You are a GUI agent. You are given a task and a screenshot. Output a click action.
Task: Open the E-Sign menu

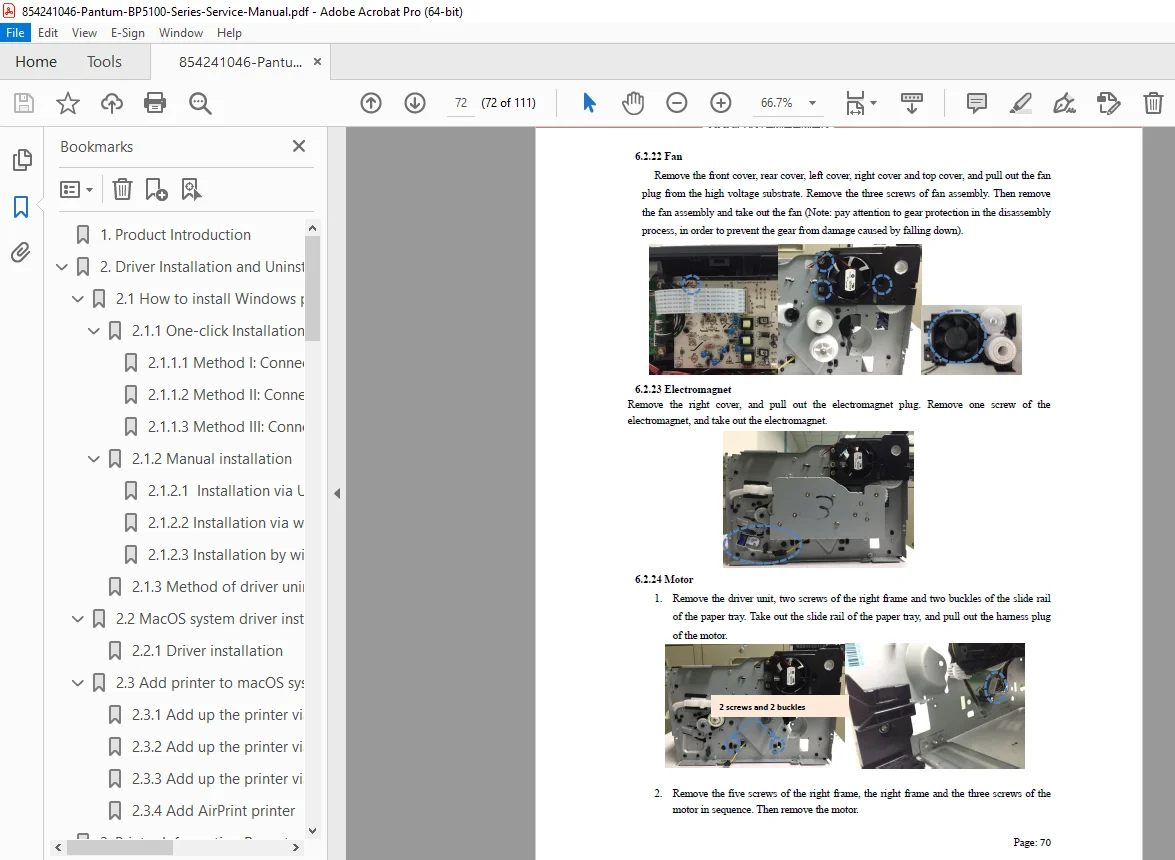coord(127,32)
